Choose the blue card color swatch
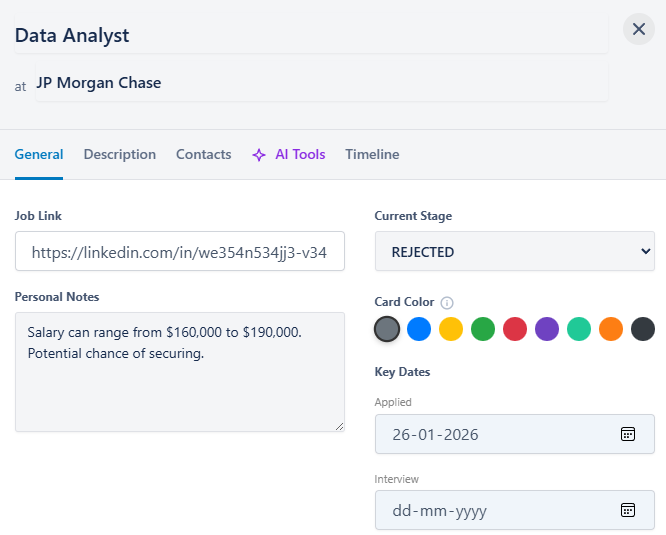Viewport: 666px width, 535px height. click(x=419, y=329)
